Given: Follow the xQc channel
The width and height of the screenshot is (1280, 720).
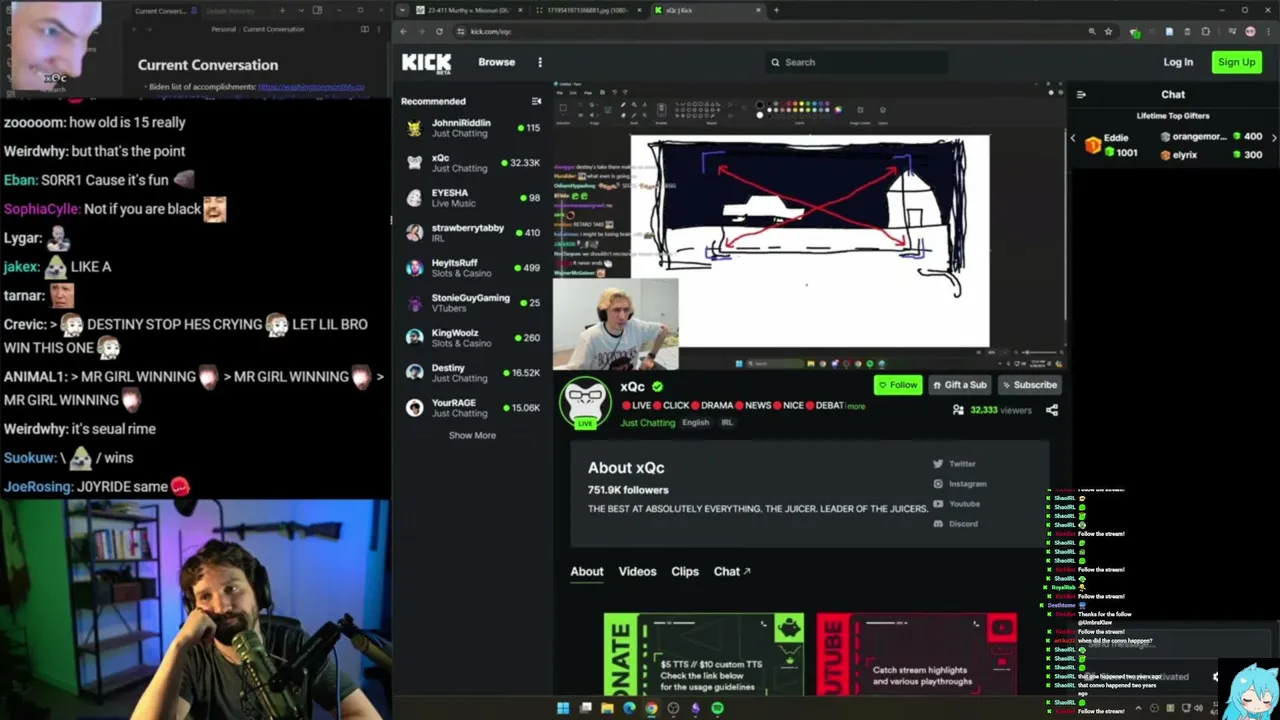Looking at the screenshot, I should coord(897,385).
